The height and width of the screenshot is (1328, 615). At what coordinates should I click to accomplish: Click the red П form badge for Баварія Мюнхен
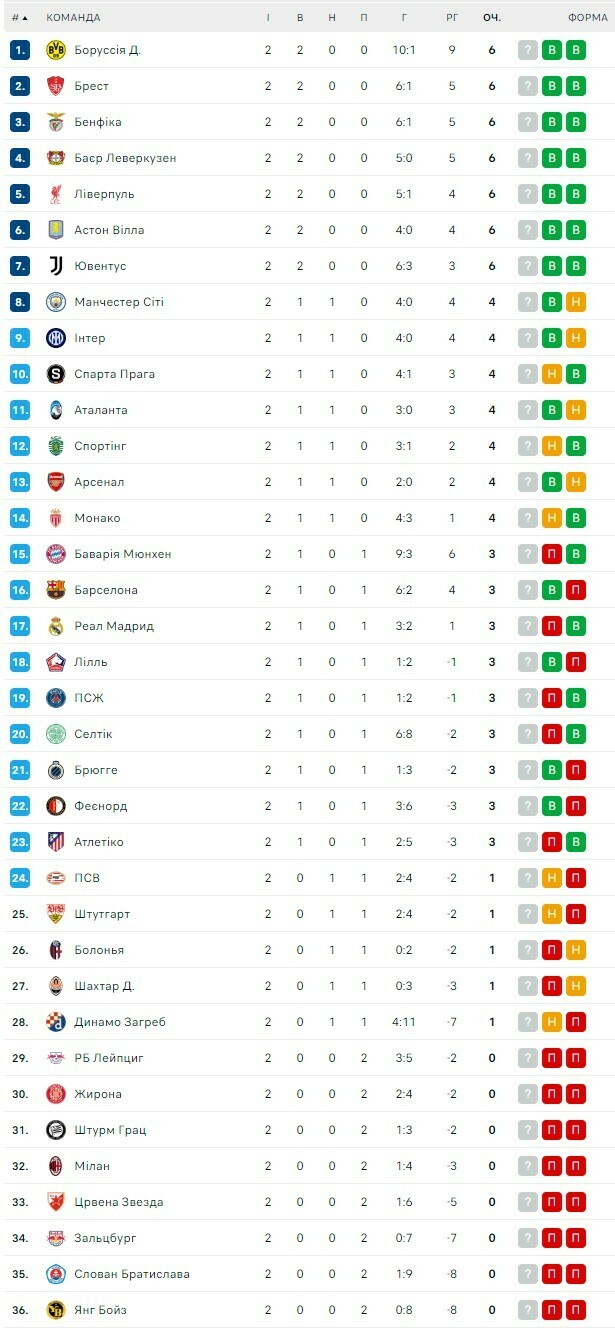point(551,554)
